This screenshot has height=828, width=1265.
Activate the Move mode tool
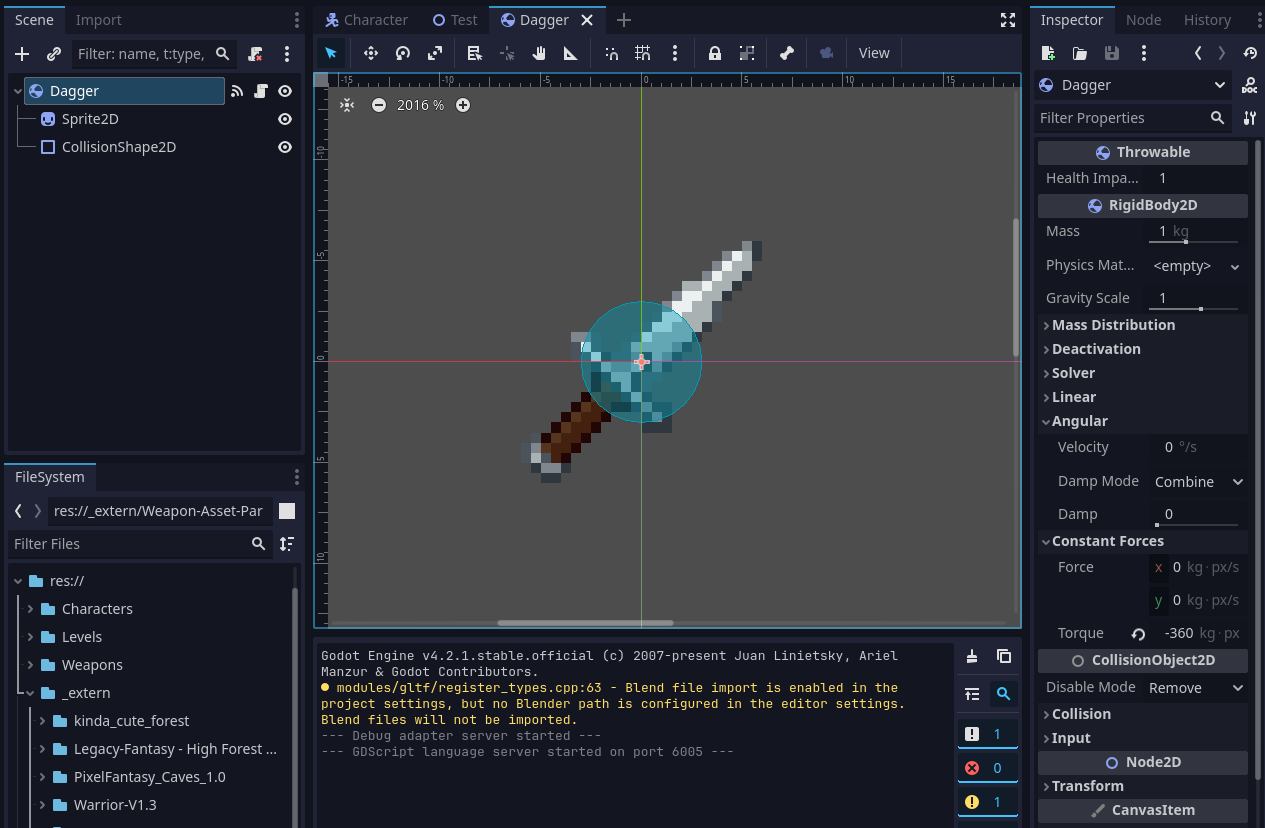click(x=370, y=53)
